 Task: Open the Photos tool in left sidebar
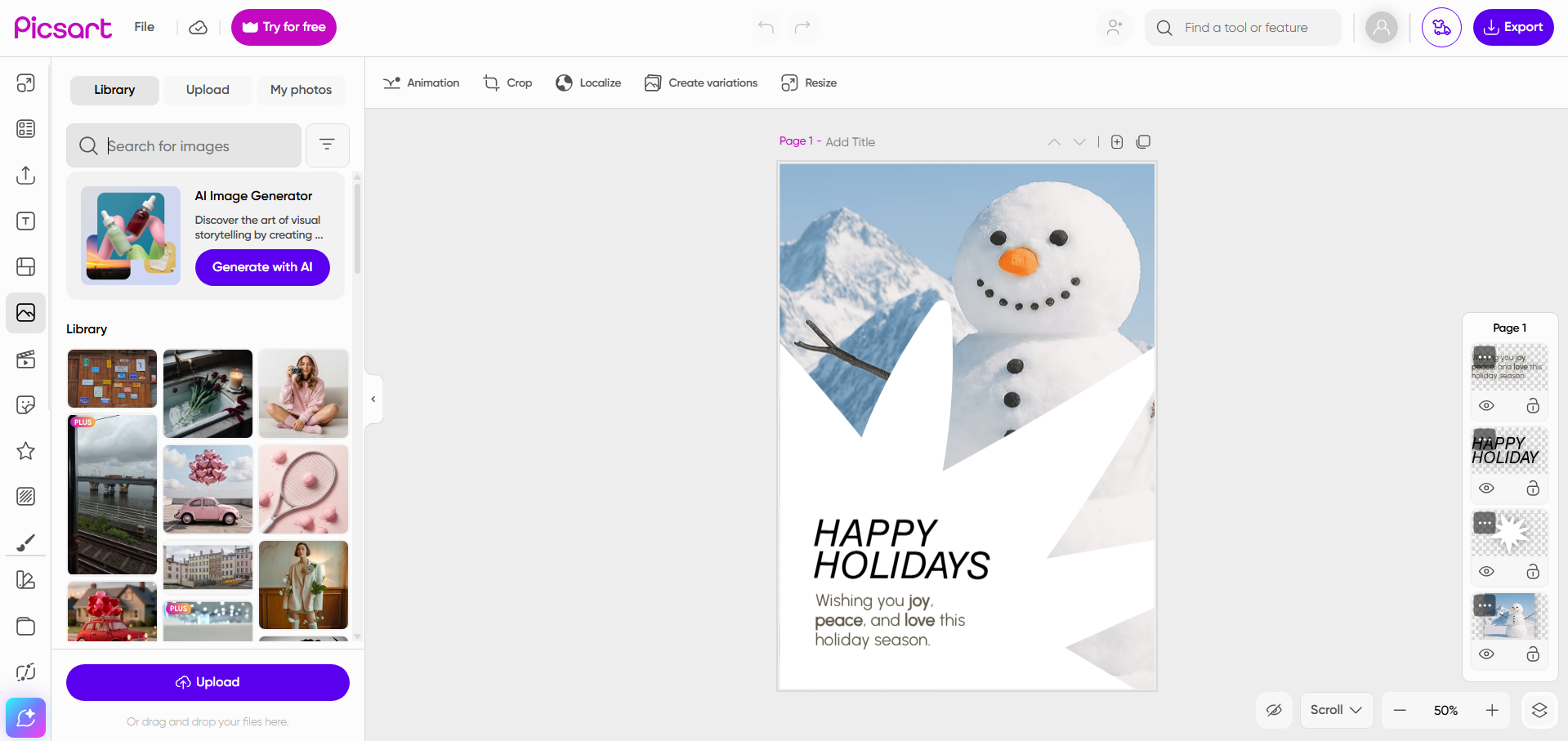click(x=26, y=313)
